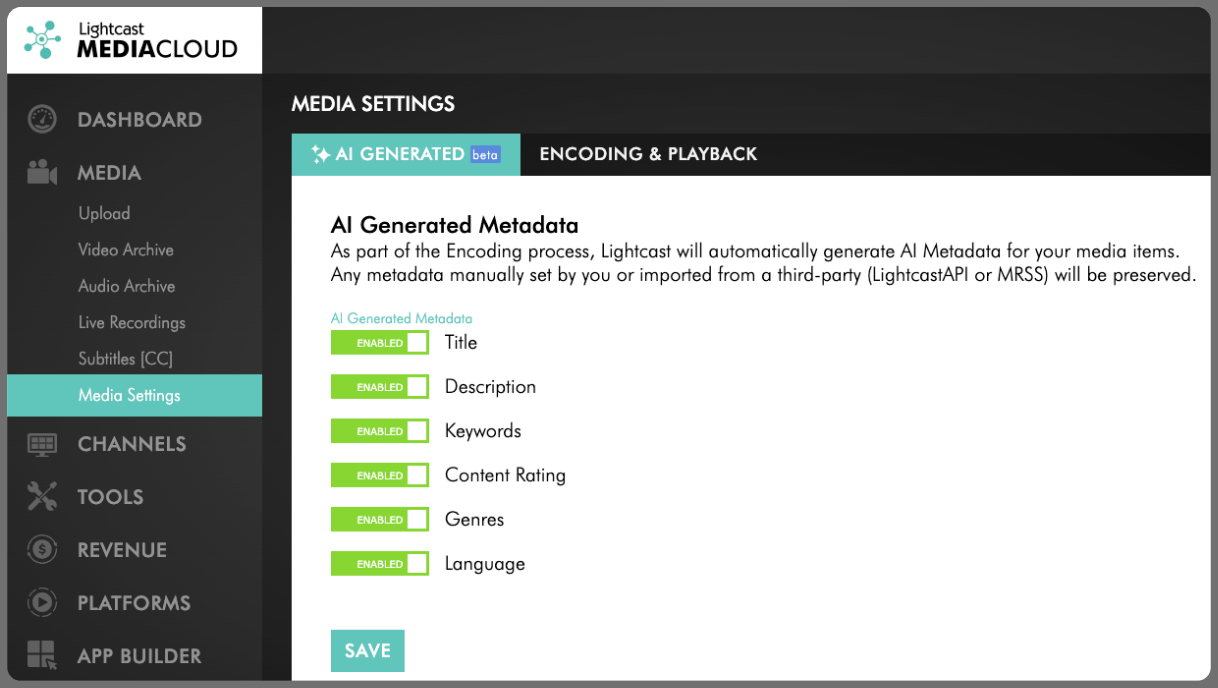Image resolution: width=1218 pixels, height=688 pixels.
Task: Click the App Builder grid icon
Action: pyautogui.click(x=42, y=656)
